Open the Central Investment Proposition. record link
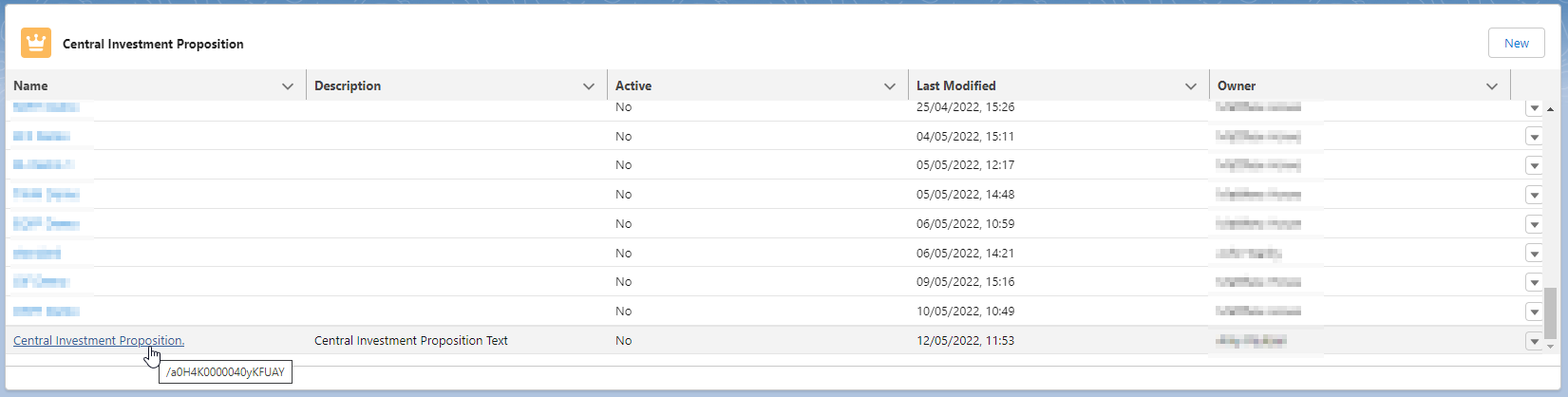 click(x=99, y=340)
